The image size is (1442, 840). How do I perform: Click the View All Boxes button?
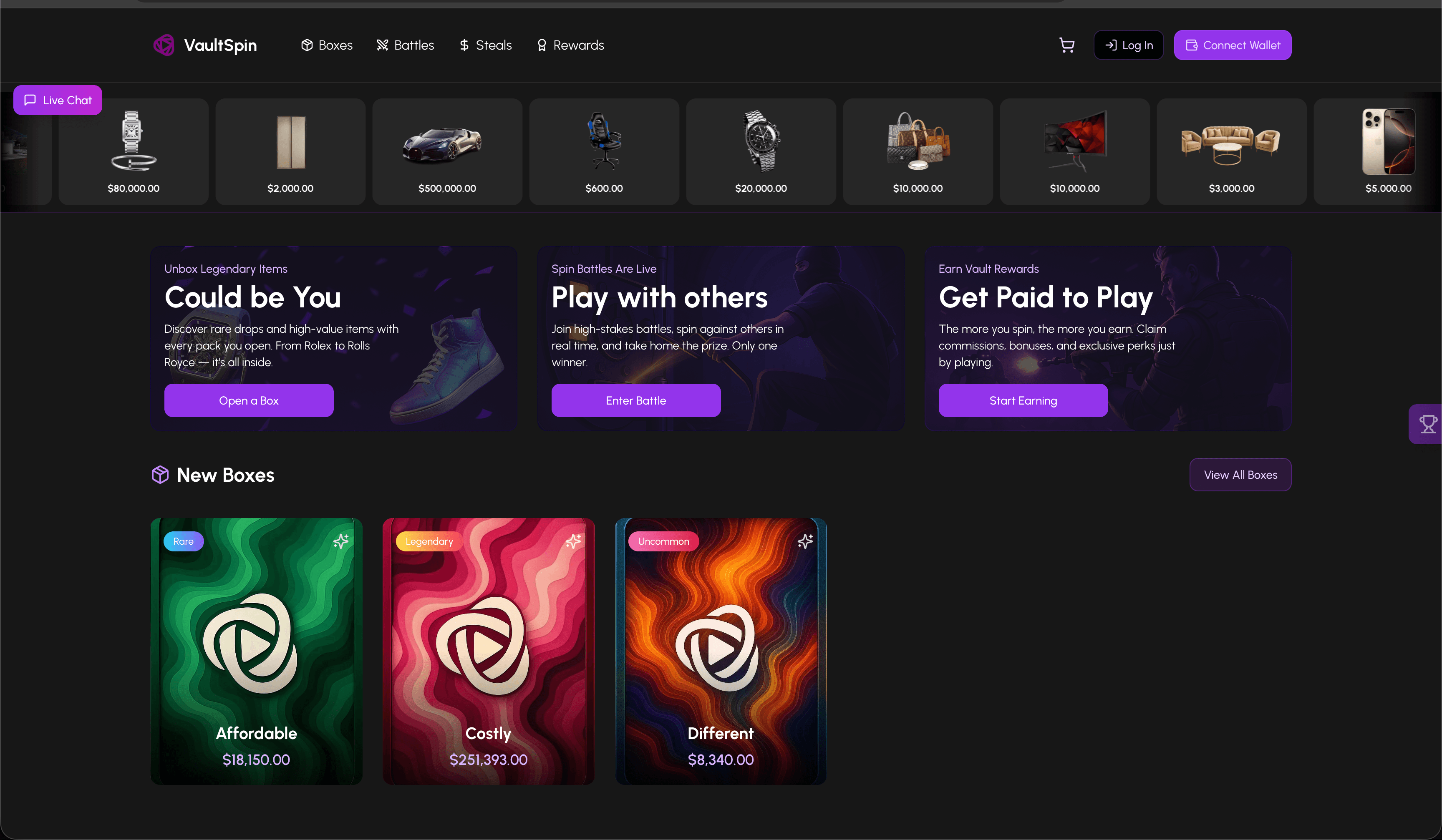(x=1240, y=475)
